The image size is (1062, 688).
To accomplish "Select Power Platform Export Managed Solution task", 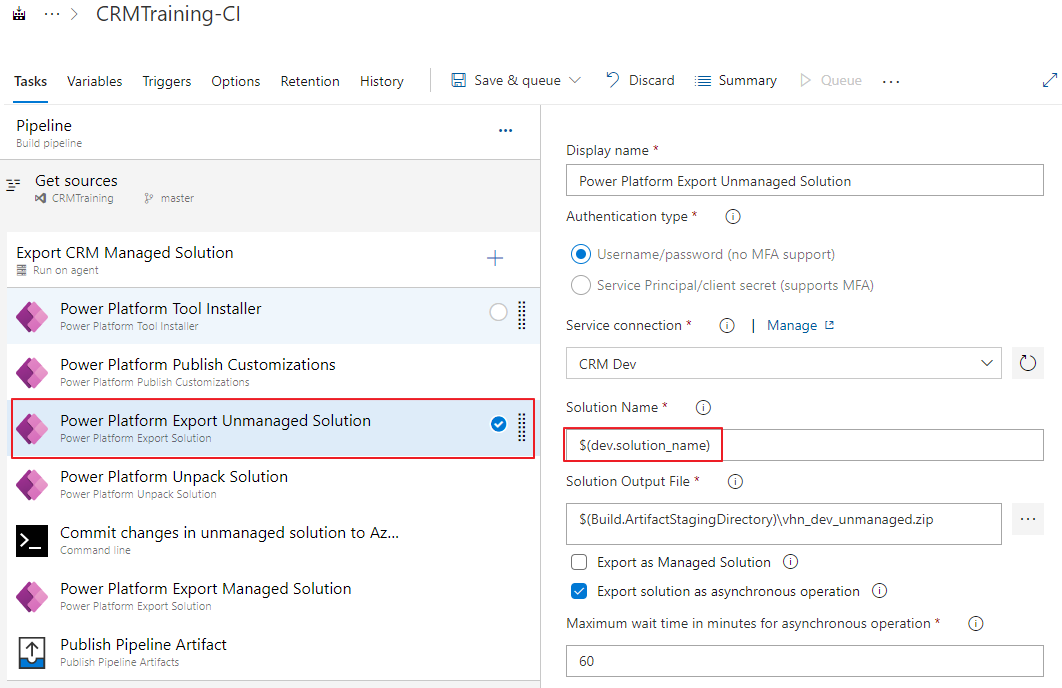I will [x=274, y=597].
